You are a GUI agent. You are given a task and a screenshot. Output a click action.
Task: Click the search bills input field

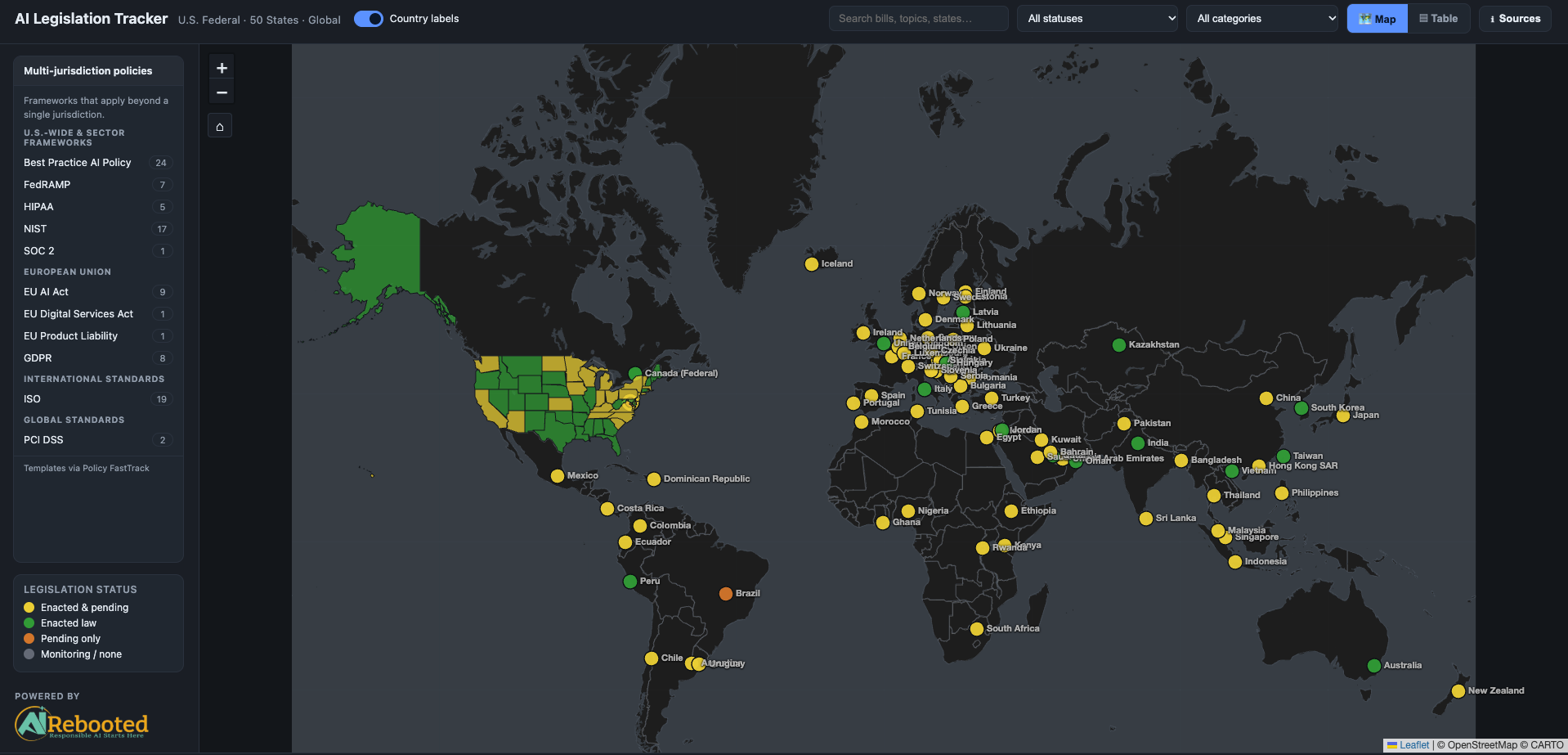point(918,19)
